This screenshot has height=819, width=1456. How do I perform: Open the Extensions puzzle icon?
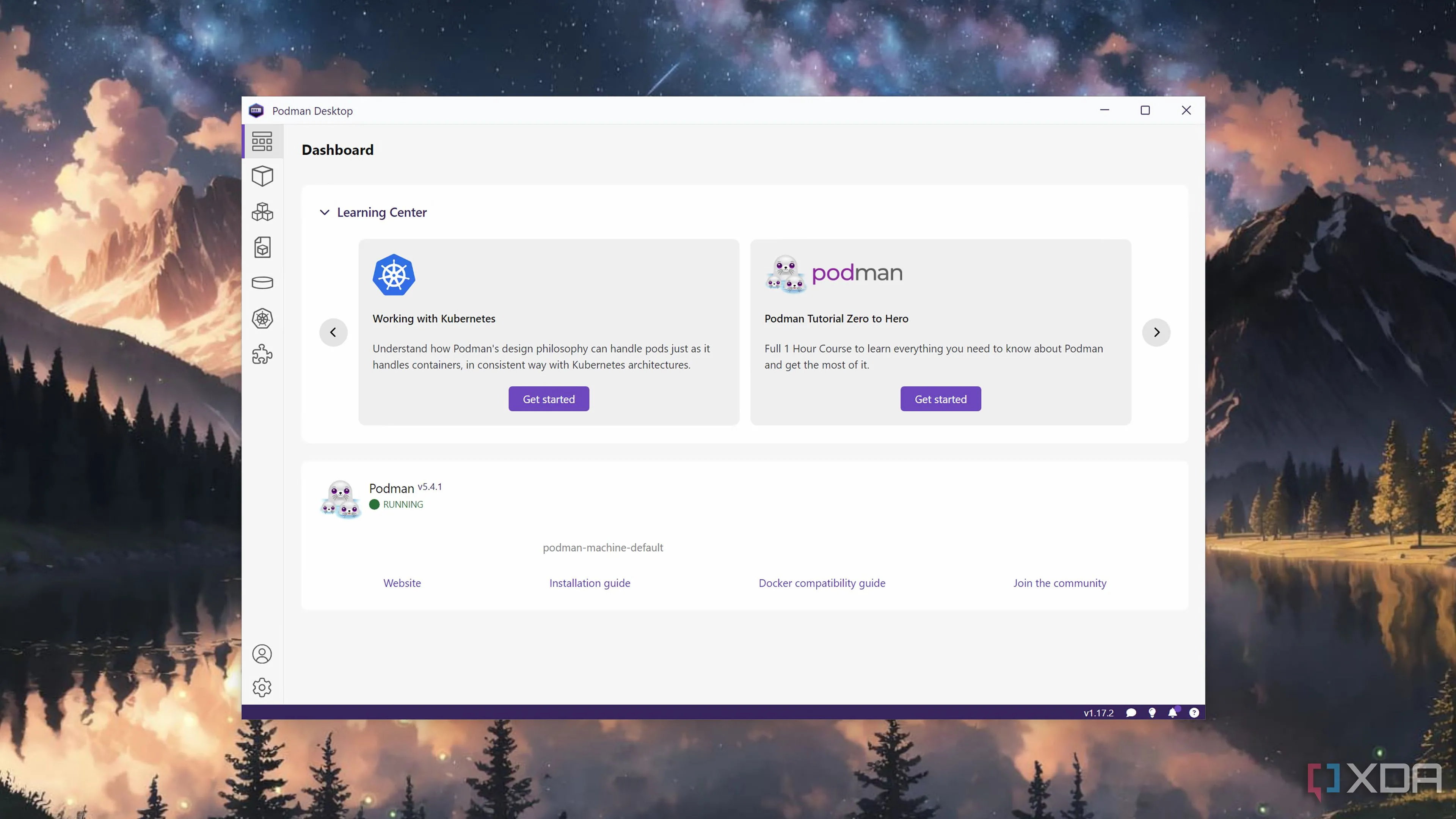[262, 355]
